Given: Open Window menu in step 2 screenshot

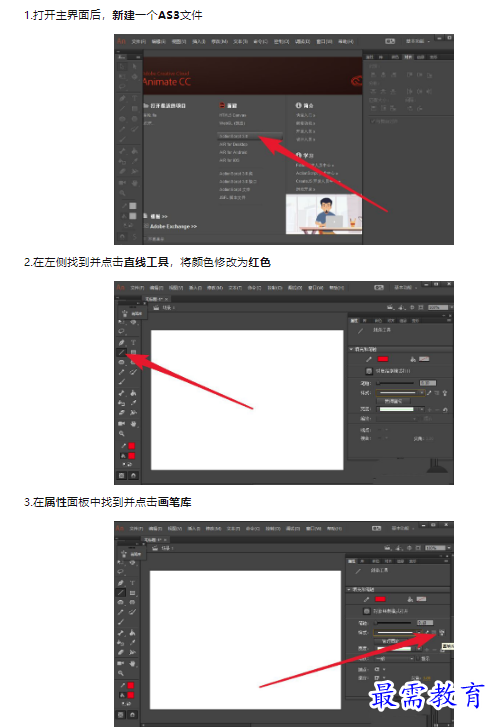Looking at the screenshot, I should pyautogui.click(x=315, y=288).
